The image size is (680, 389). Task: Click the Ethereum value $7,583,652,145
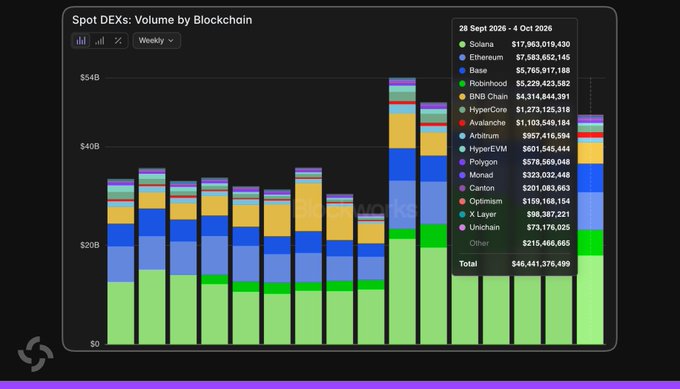(x=543, y=57)
